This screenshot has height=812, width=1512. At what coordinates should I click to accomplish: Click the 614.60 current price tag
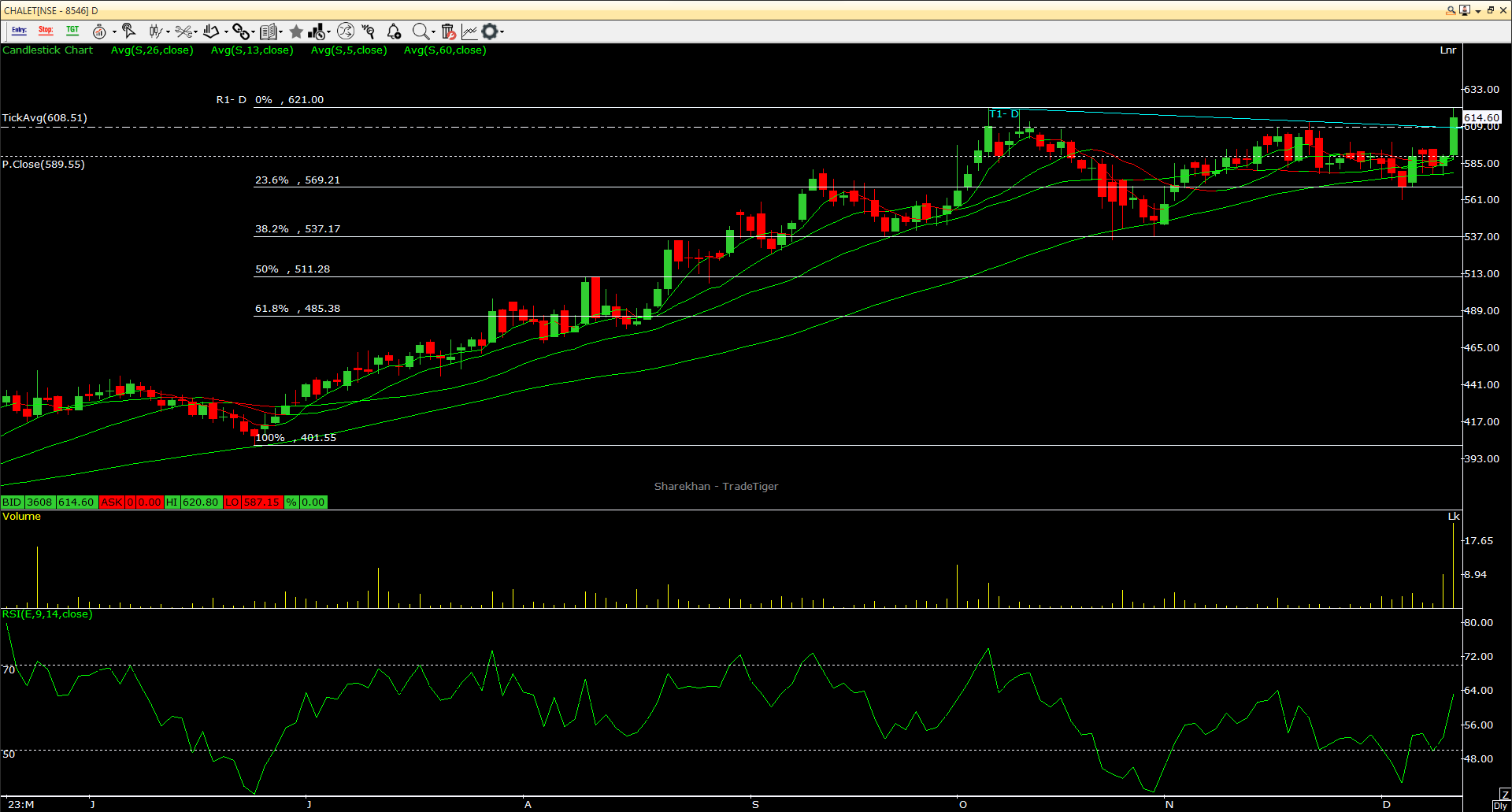1481,117
